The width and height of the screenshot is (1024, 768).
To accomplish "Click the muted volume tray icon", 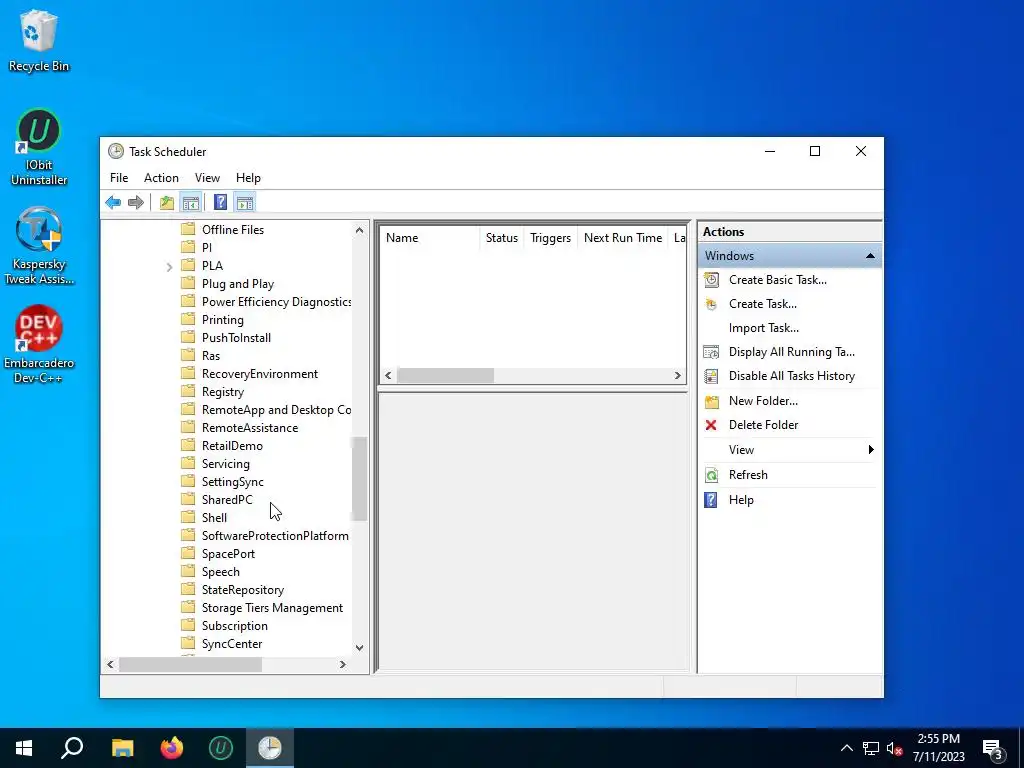I will pyautogui.click(x=894, y=748).
